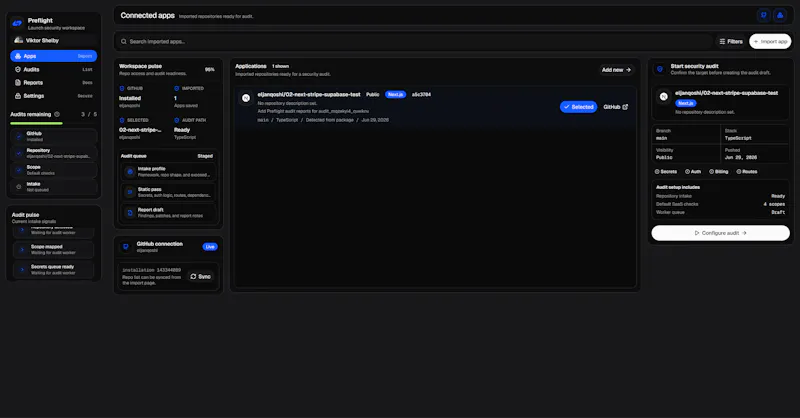Click the a5c3784 commit hash
The image size is (800, 418).
tap(421, 94)
